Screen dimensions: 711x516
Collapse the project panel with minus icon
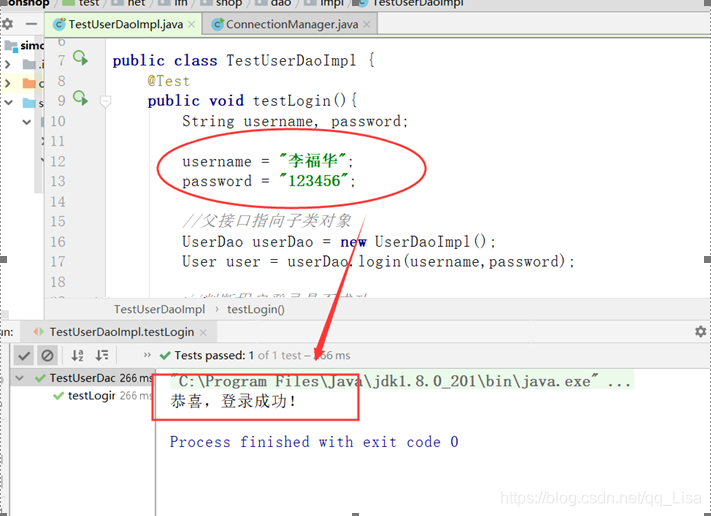[31, 24]
